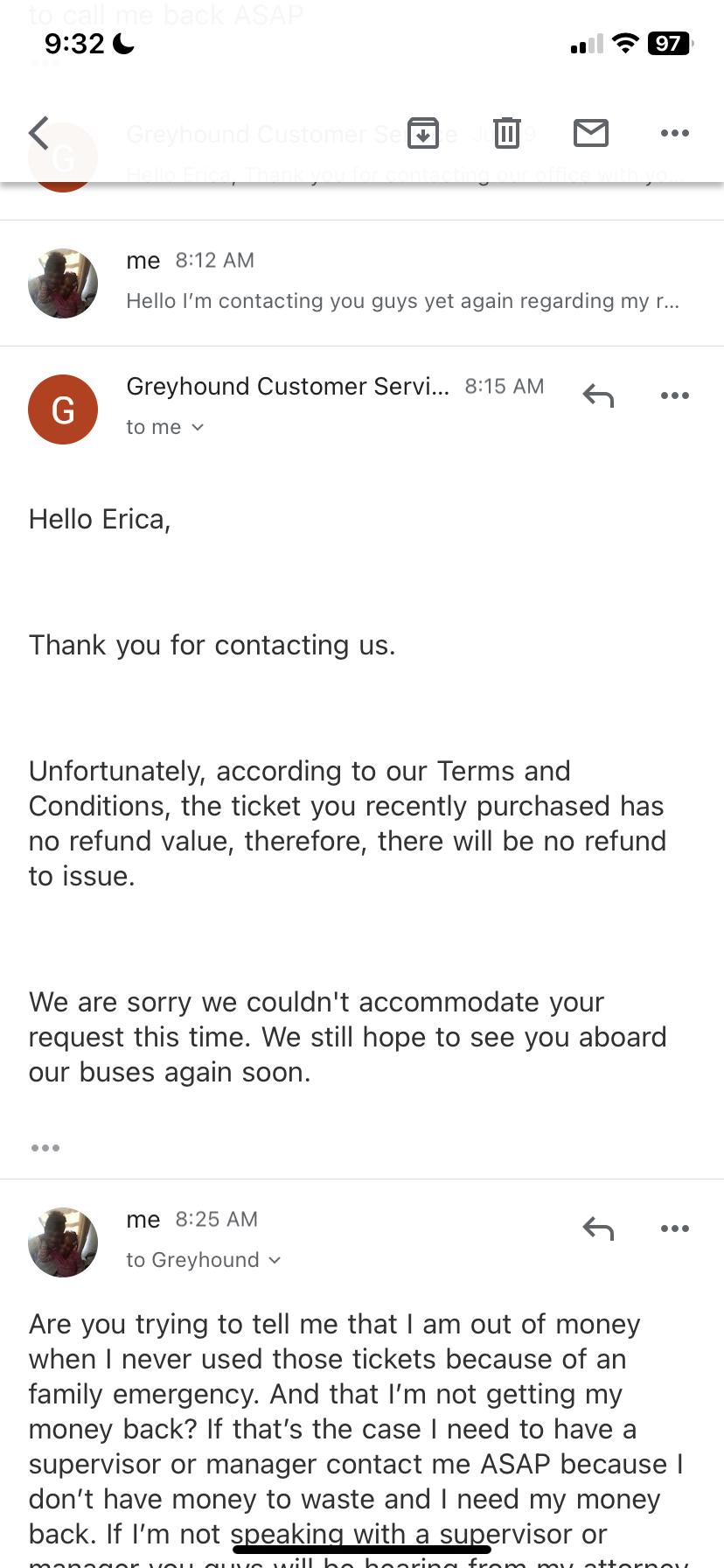
Task: Open thread more options in top bar
Action: pyautogui.click(x=674, y=133)
